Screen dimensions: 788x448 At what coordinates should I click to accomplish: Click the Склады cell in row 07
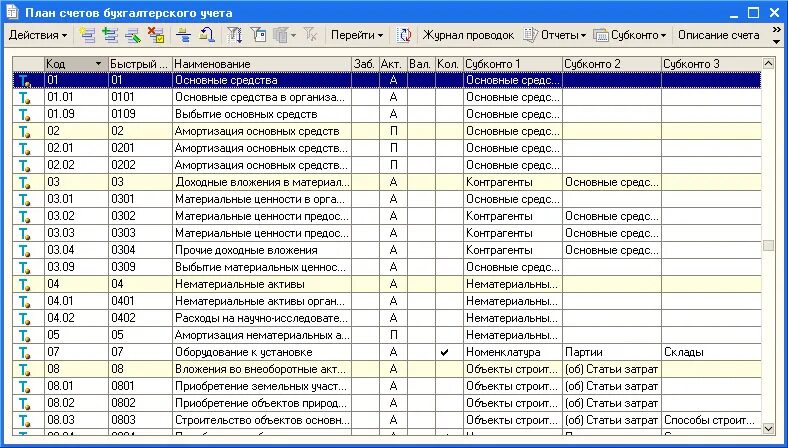711,352
